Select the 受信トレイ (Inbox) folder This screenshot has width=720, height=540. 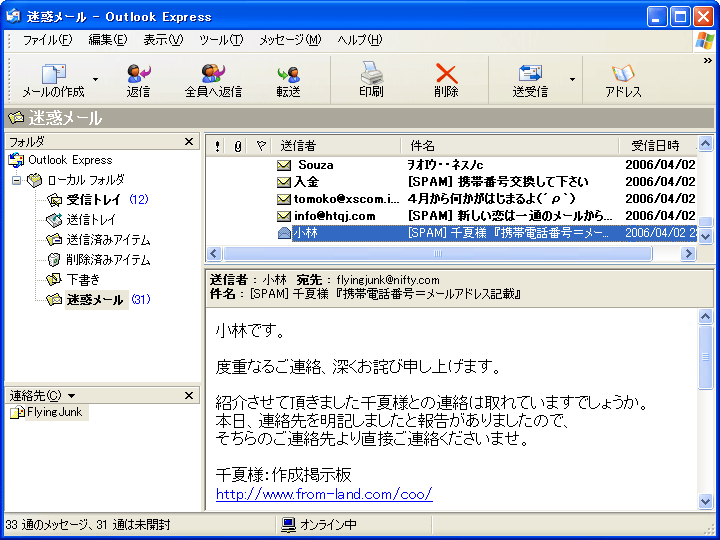(94, 199)
